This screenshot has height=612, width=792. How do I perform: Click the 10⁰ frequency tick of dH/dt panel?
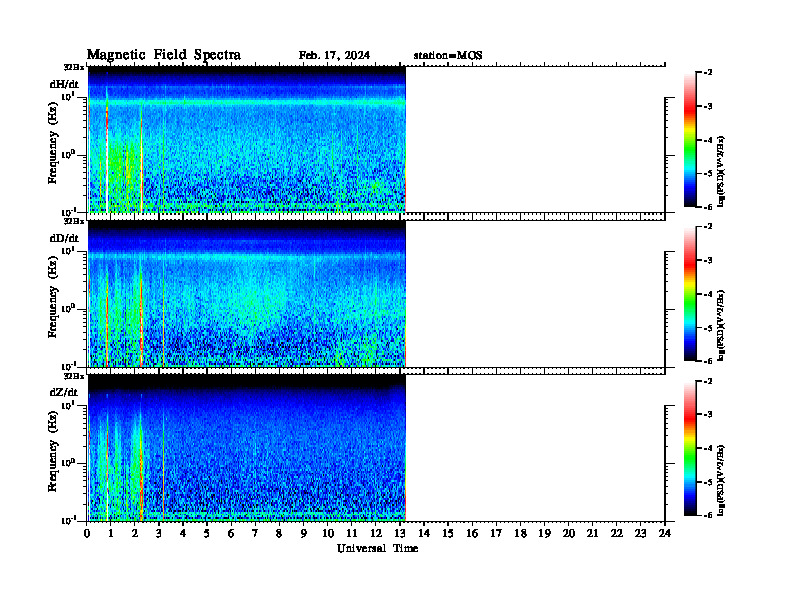click(68, 155)
